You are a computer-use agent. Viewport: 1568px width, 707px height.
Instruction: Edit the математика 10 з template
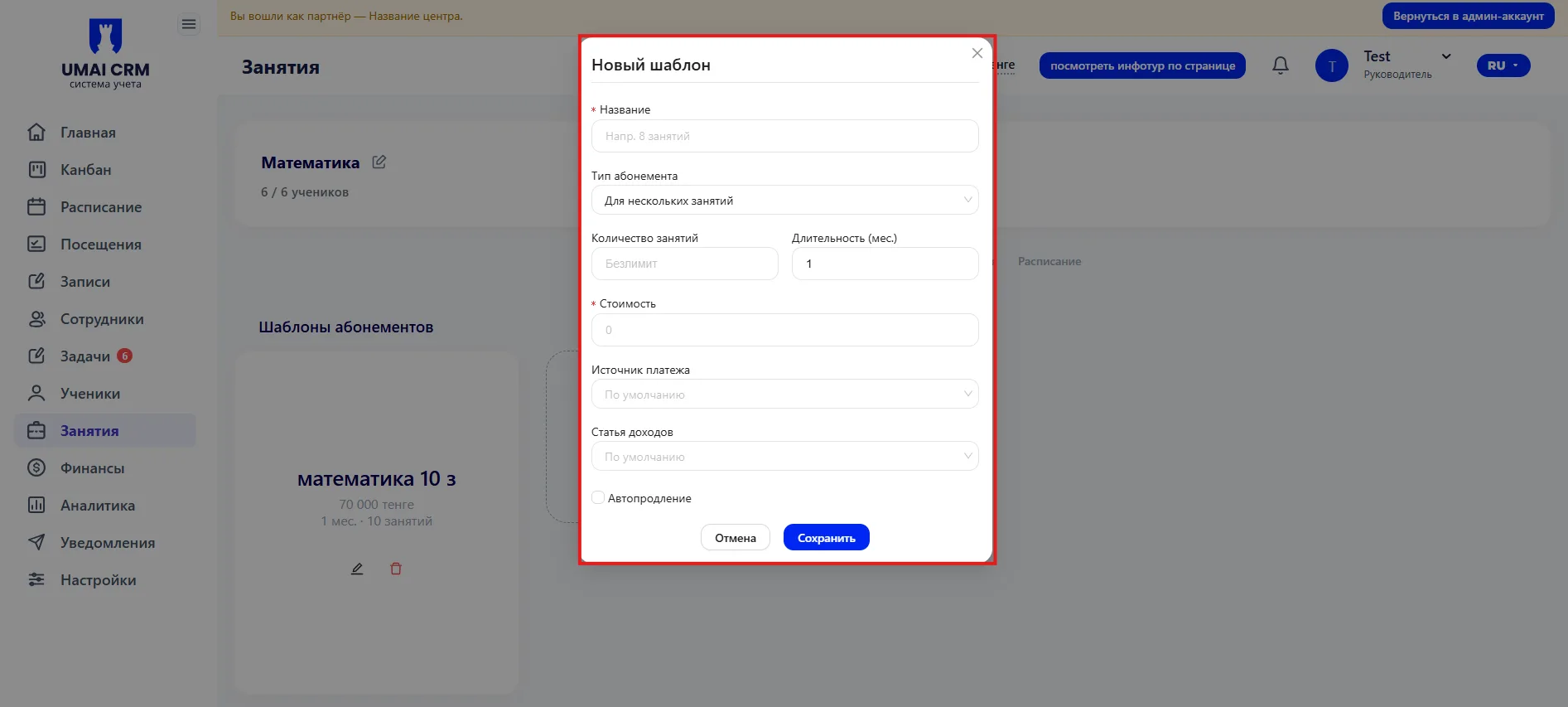[357, 569]
